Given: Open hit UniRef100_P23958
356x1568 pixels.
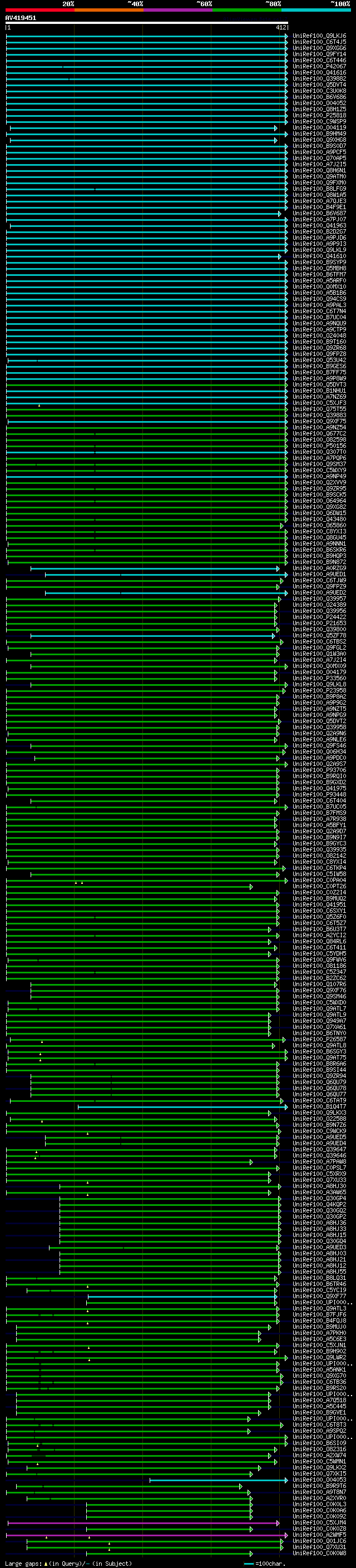Looking at the screenshot, I should 319,691.
